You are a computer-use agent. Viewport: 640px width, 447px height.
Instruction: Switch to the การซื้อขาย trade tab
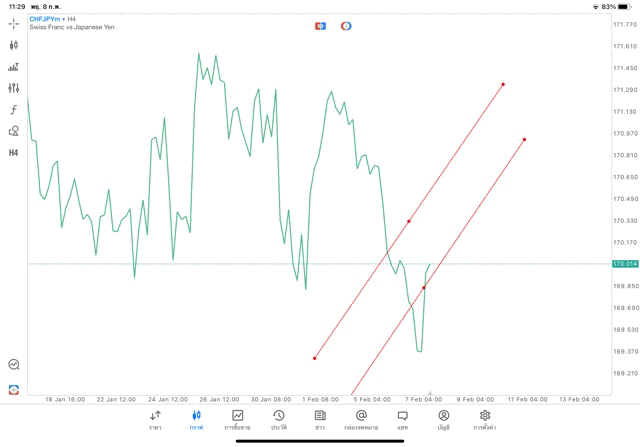click(x=238, y=419)
